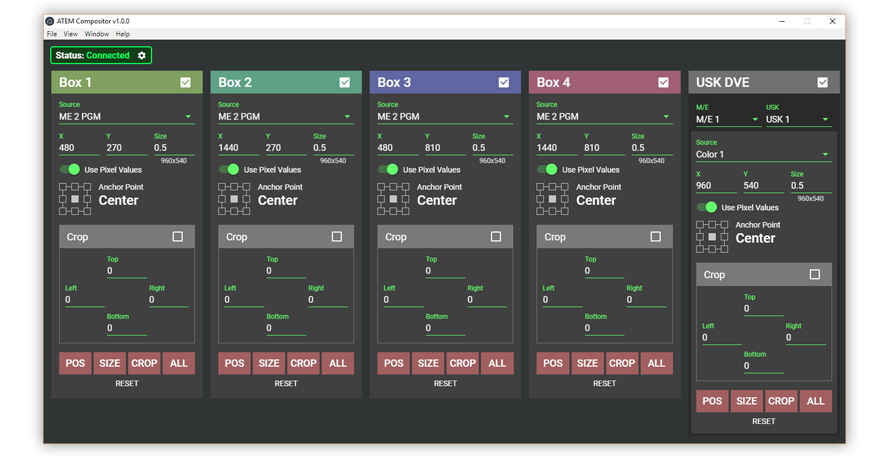Enable Box 2 Crop checkbox

tap(336, 236)
